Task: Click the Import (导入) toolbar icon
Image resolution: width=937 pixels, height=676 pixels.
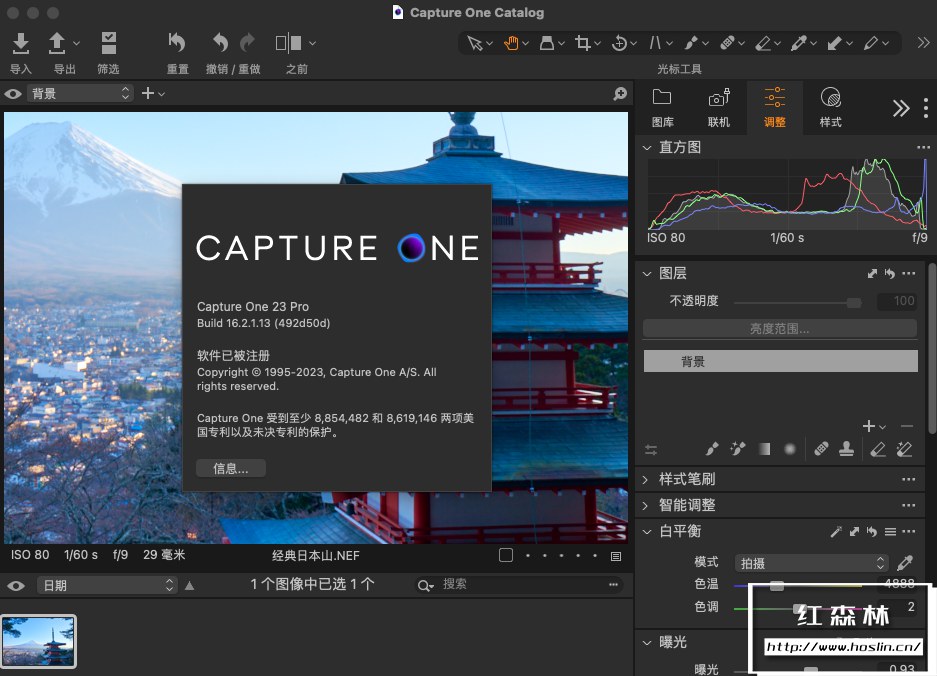Action: (x=21, y=43)
